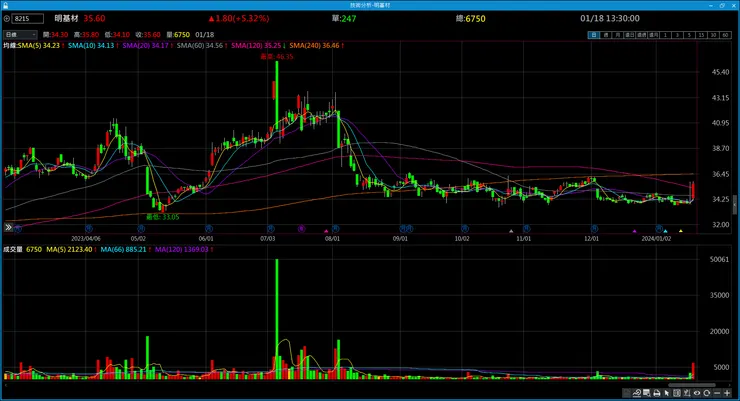Click the 均線 indicator title
This screenshot has width=740, height=401.
(10, 45)
